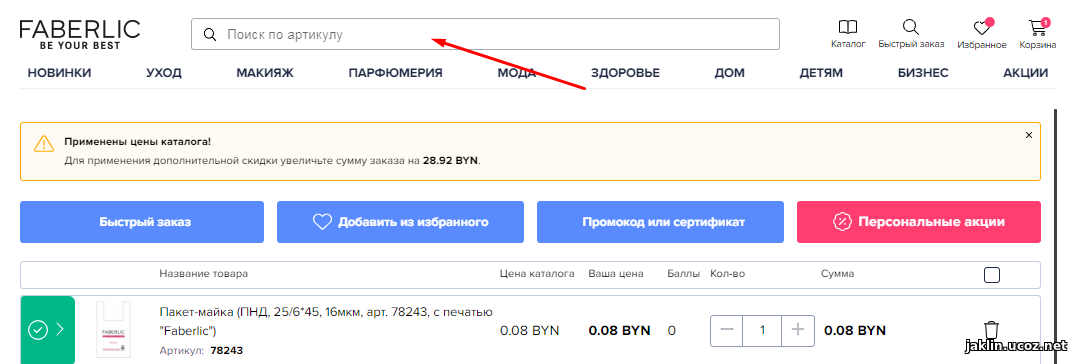Open the Пакет-майка product title link
Viewport: 1078px width, 364px height.
point(326,321)
